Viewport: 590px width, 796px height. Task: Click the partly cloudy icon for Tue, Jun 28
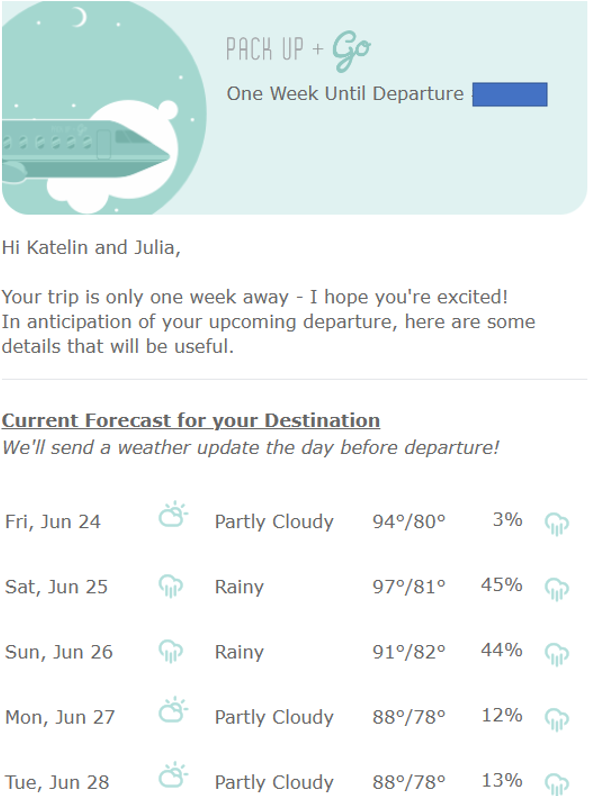(173, 775)
